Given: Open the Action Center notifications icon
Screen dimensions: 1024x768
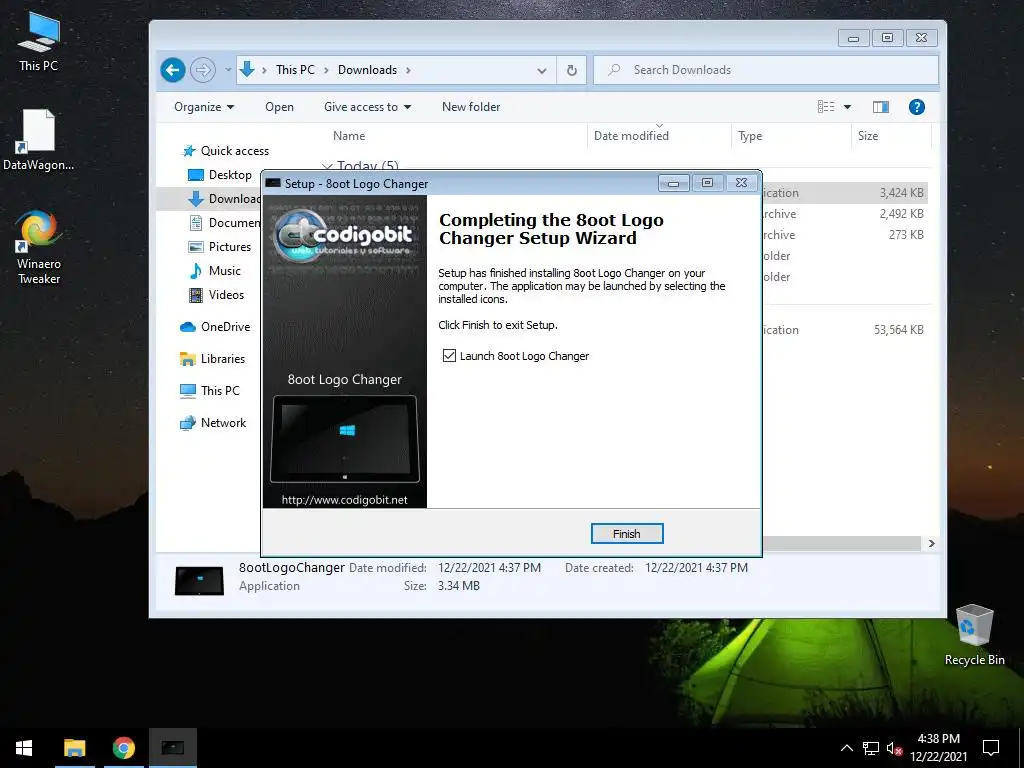Looking at the screenshot, I should [x=991, y=748].
